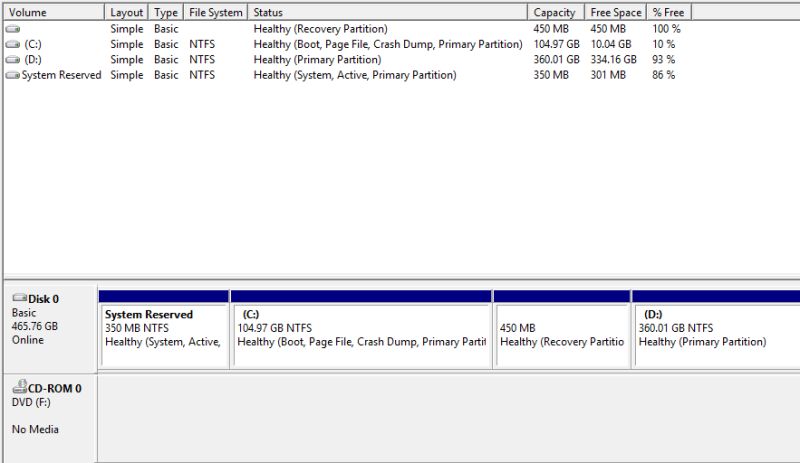
Task: Click the 100 % free cell
Action: coord(666,29)
